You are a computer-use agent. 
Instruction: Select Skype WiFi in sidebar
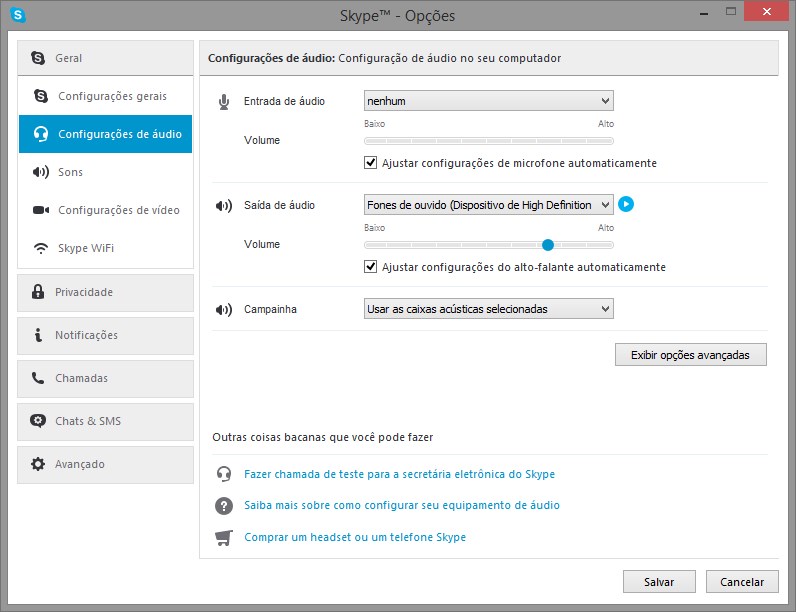coord(106,248)
